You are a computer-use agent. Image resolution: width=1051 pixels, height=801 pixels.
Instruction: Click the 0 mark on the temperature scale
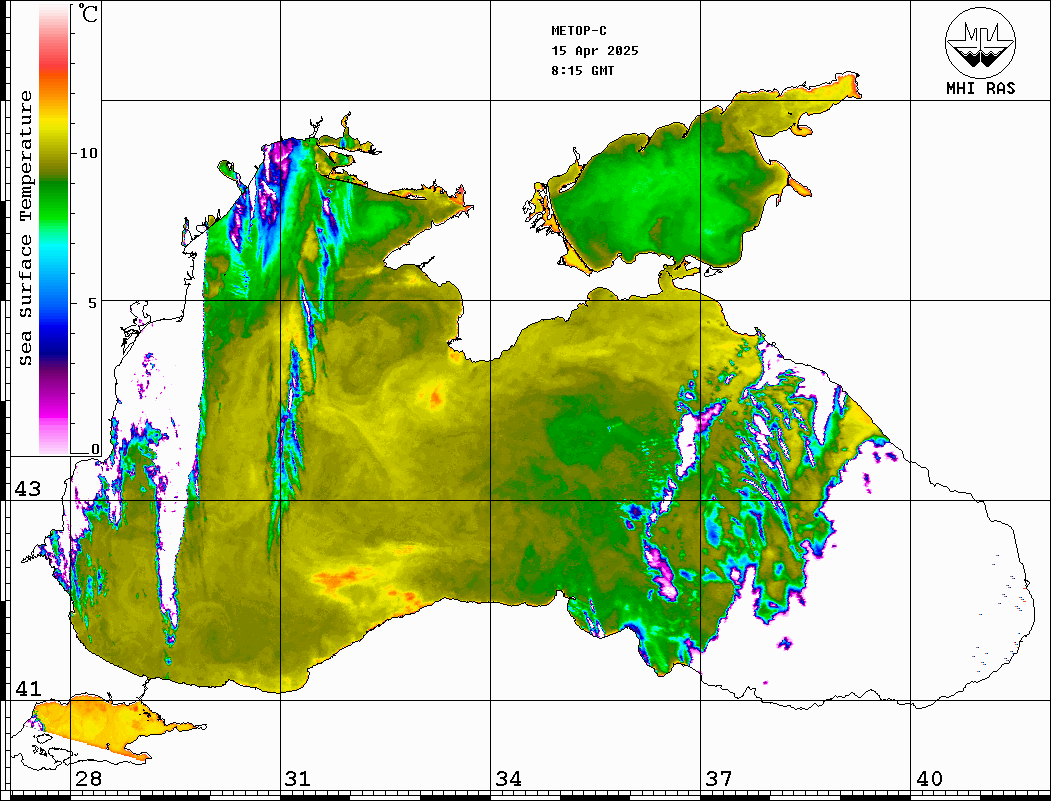point(95,449)
